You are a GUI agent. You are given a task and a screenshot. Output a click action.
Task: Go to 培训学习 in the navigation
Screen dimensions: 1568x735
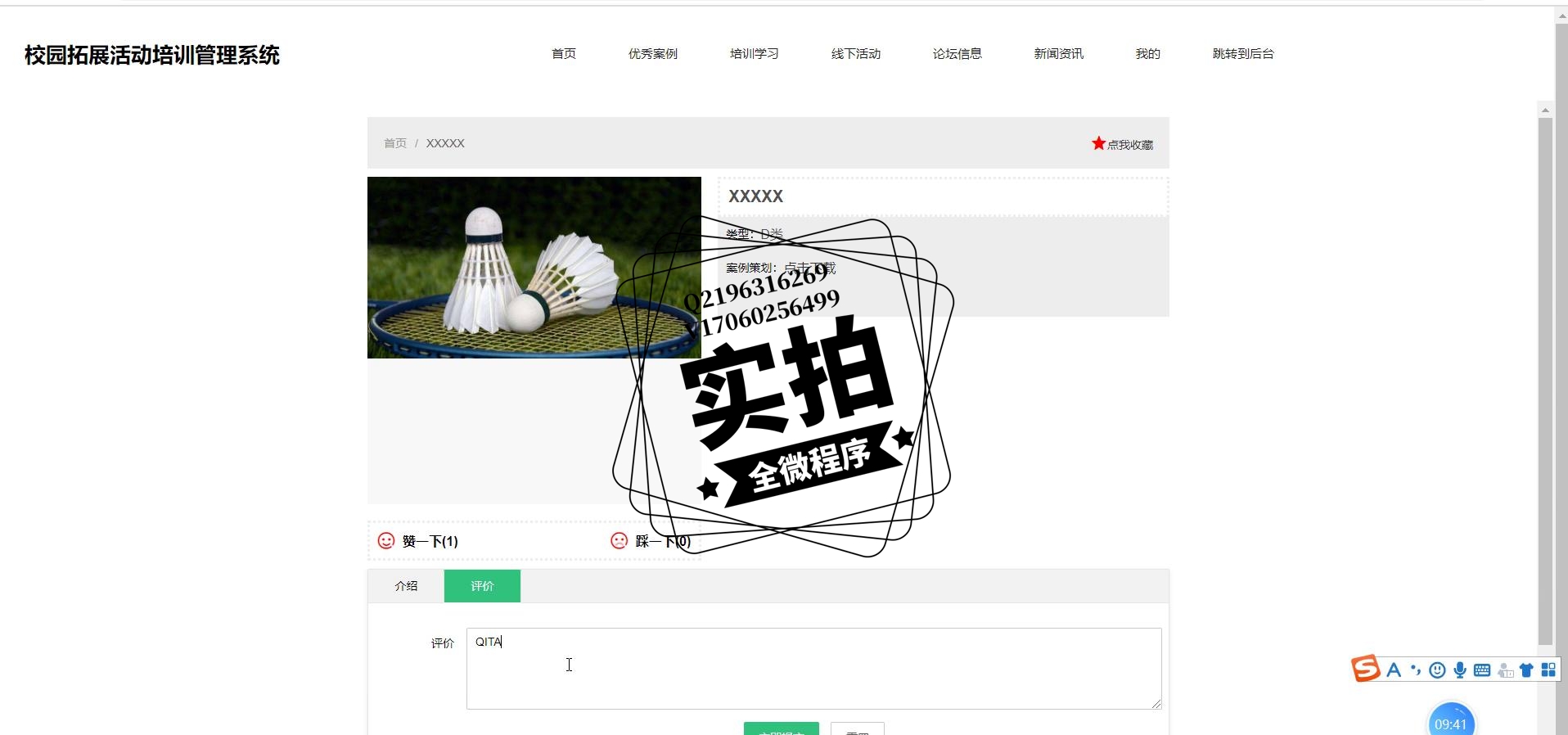pyautogui.click(x=755, y=54)
